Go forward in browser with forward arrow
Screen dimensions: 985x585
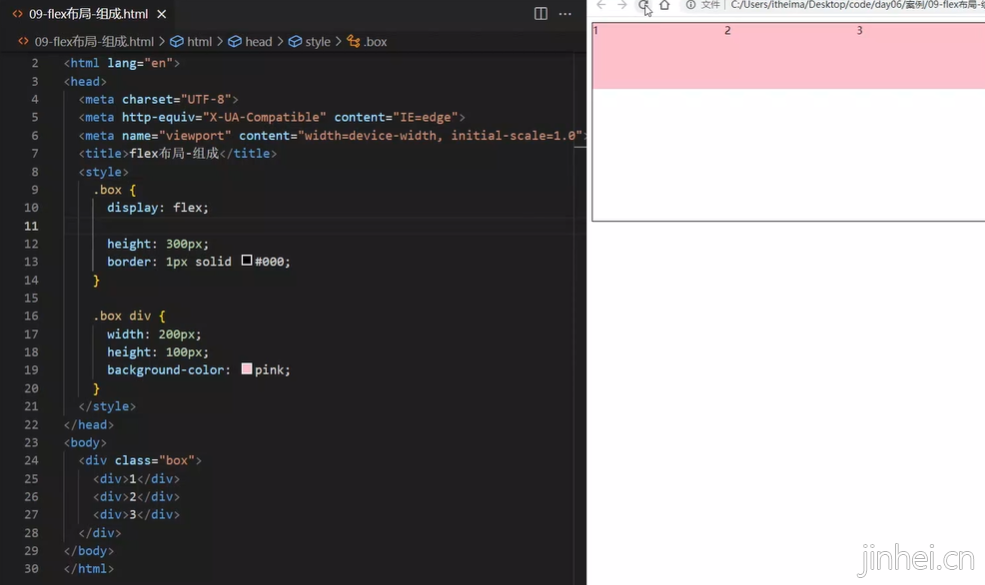click(x=622, y=5)
